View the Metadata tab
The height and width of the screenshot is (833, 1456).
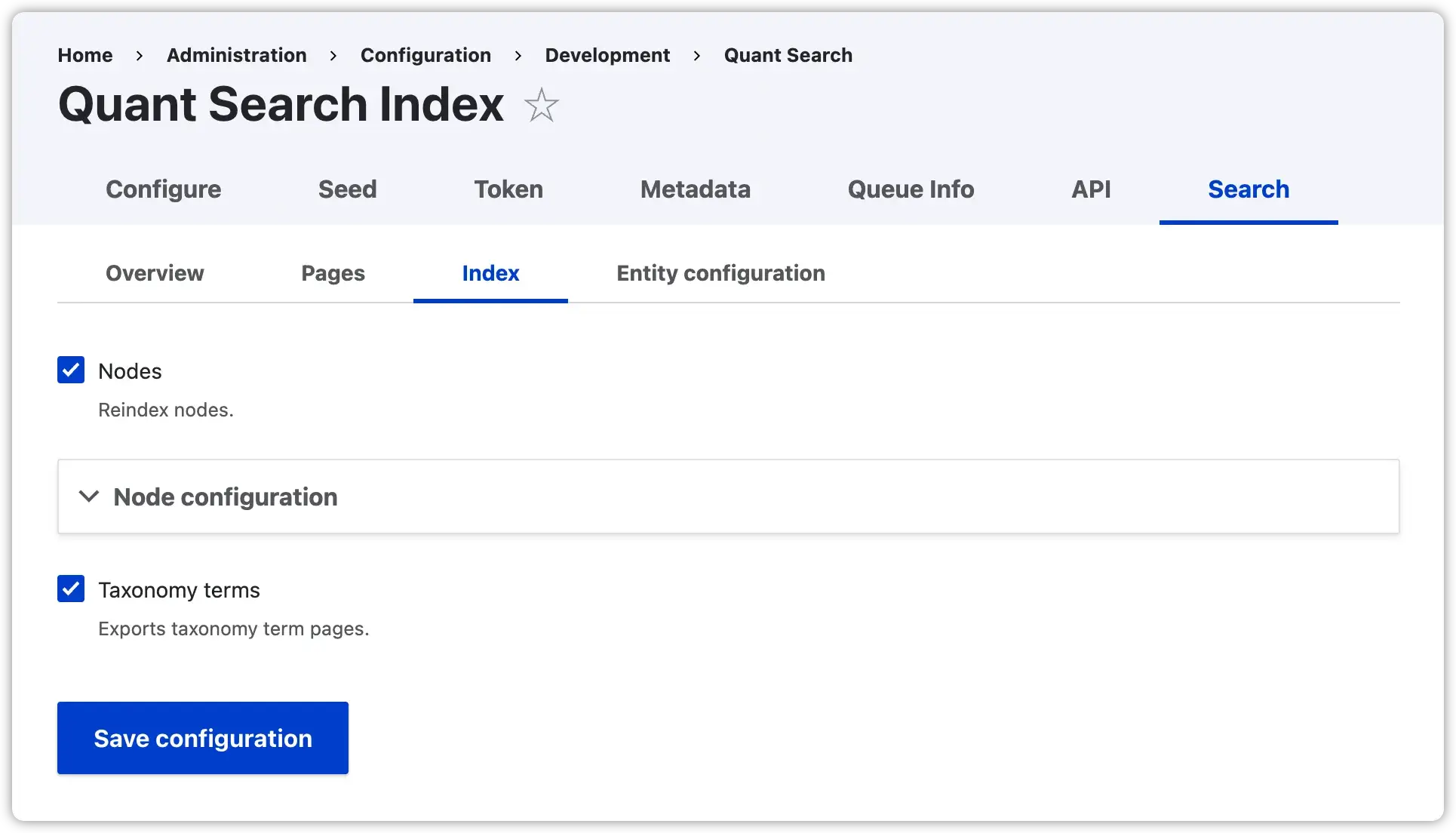pos(695,189)
